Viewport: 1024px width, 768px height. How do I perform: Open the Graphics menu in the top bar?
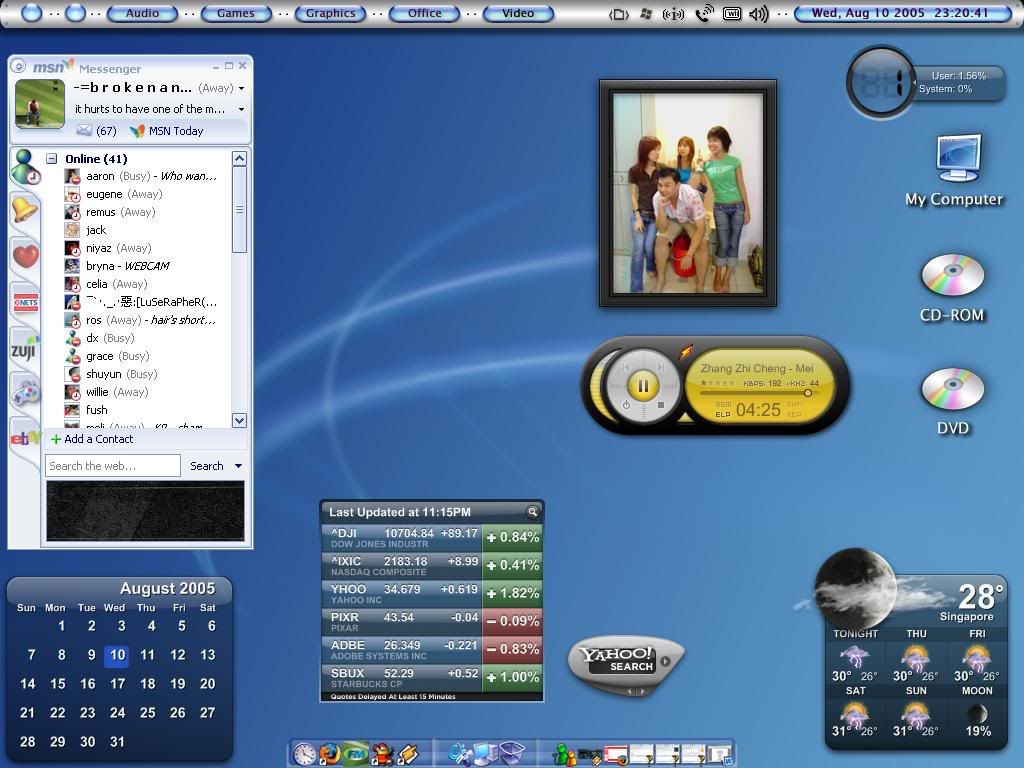(x=330, y=13)
